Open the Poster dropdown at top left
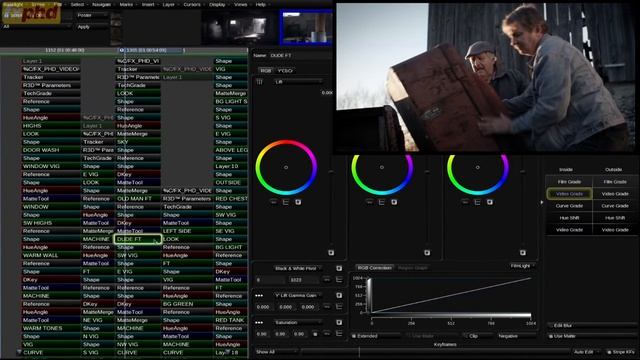This screenshot has height=360, width=640. pos(92,15)
